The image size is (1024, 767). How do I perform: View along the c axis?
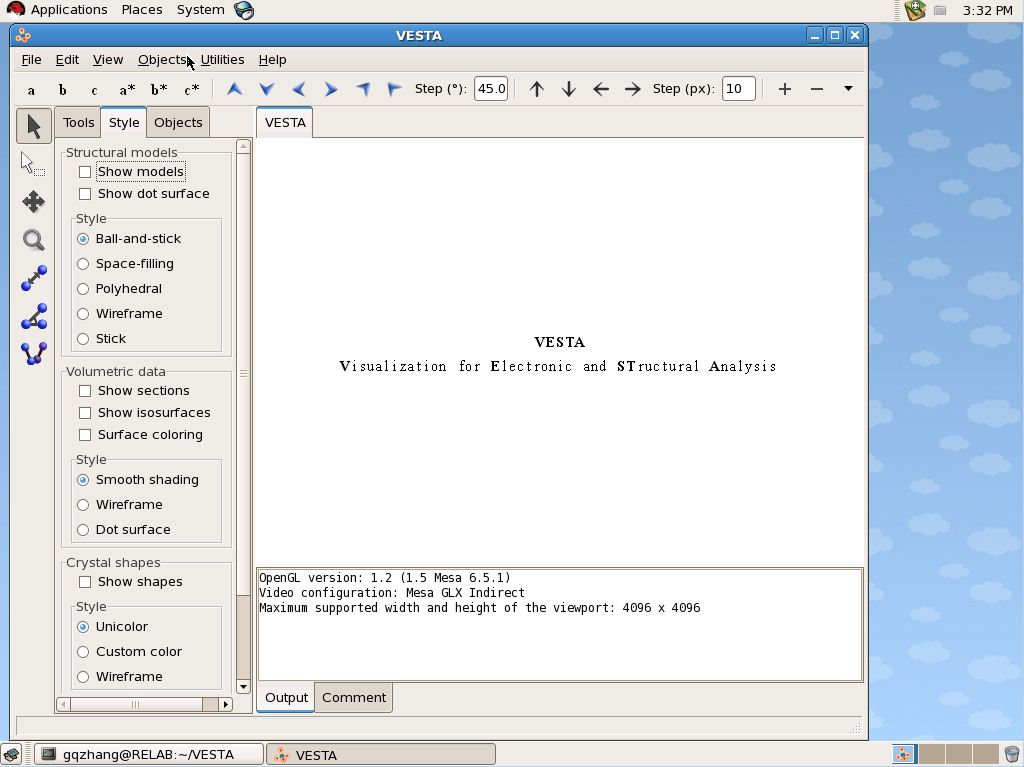[x=95, y=90]
